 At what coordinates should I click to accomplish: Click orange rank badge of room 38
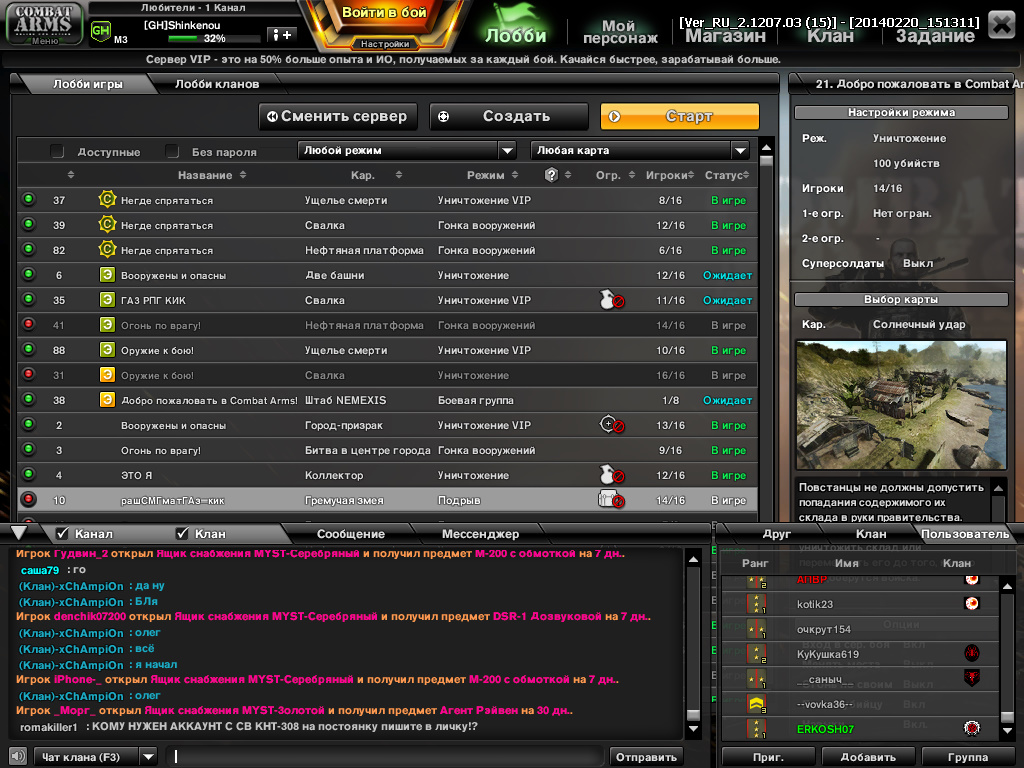click(107, 400)
